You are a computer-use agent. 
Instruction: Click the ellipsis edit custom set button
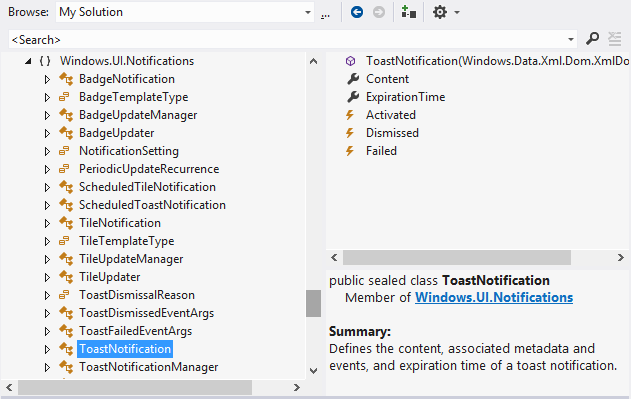(325, 15)
